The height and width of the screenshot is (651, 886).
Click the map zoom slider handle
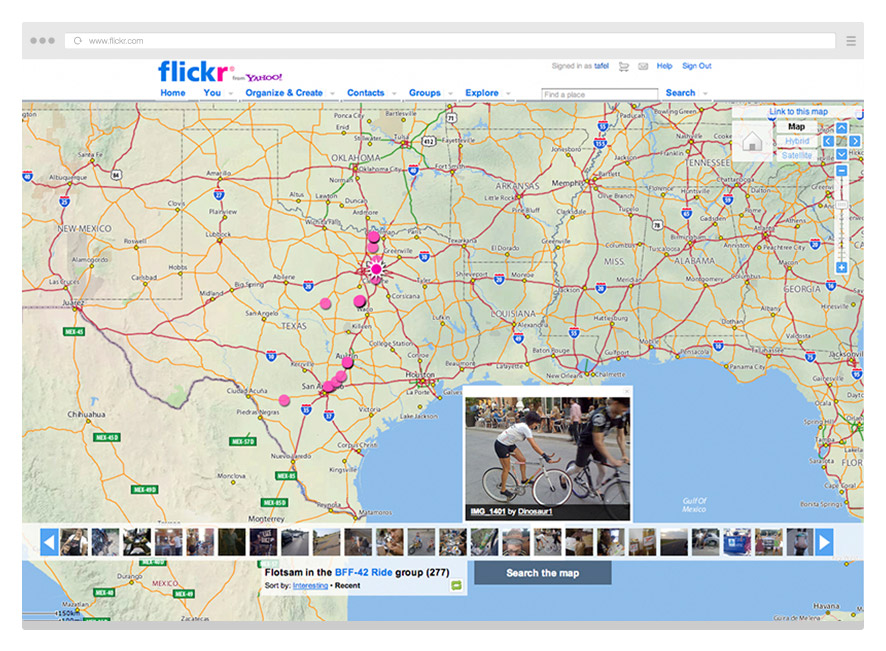coord(841,205)
